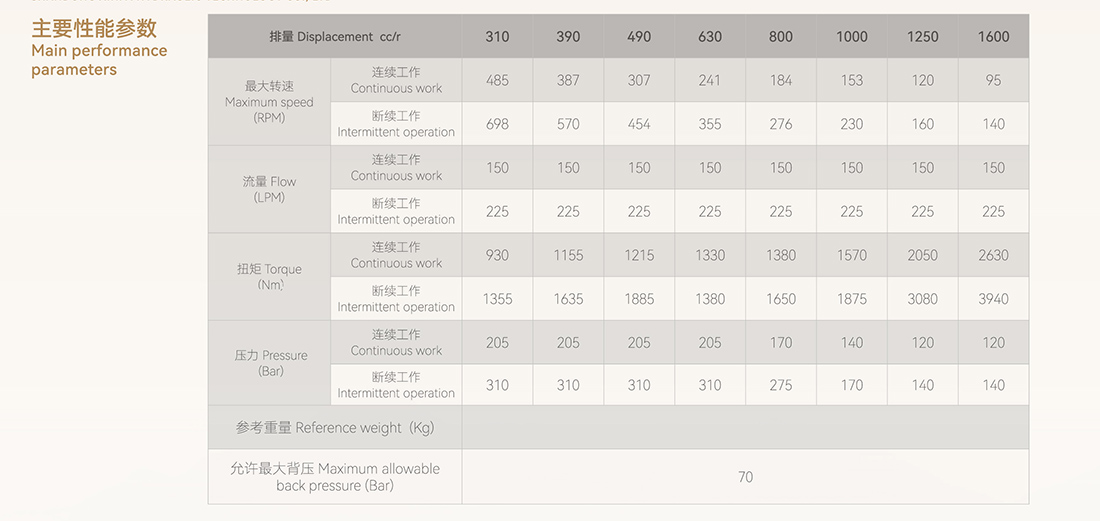Click the Flow (LPM) row label
1100x521 pixels.
(x=269, y=189)
